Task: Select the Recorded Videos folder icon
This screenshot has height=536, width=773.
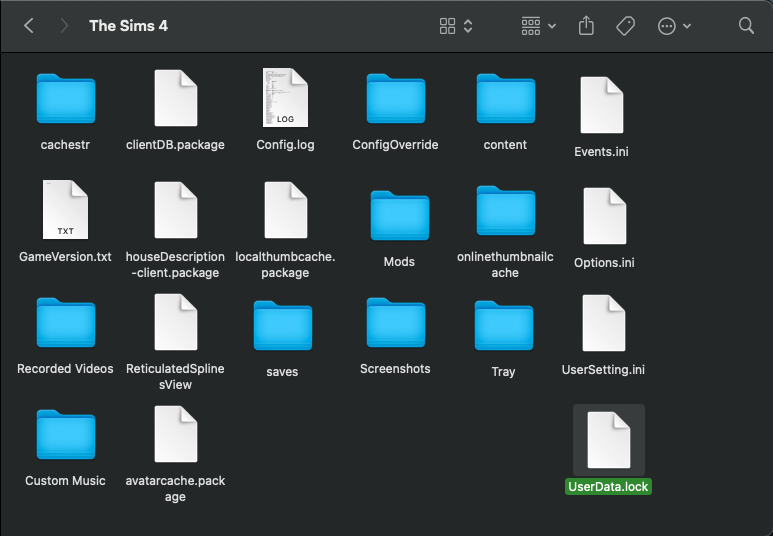Action: click(x=66, y=322)
